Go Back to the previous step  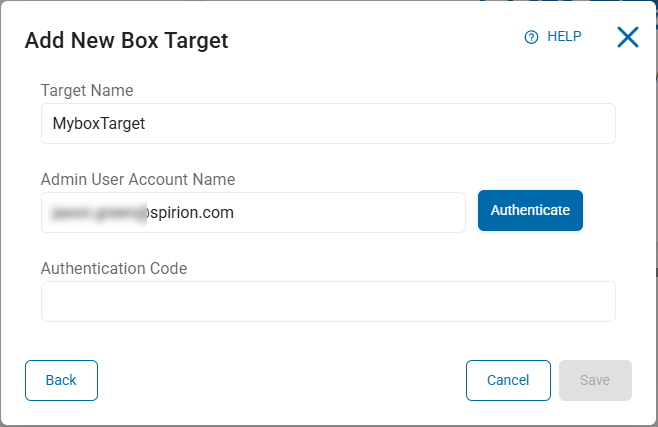pyautogui.click(x=61, y=380)
